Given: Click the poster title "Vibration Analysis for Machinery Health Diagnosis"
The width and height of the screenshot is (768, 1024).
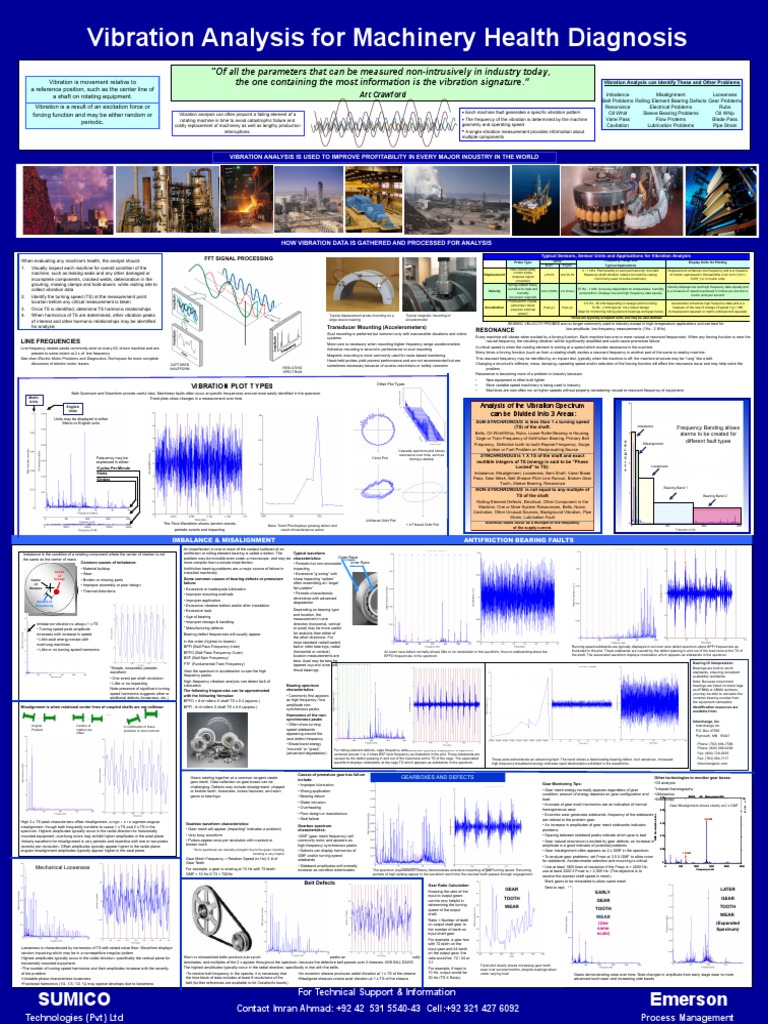Looking at the screenshot, I should pyautogui.click(x=387, y=37).
